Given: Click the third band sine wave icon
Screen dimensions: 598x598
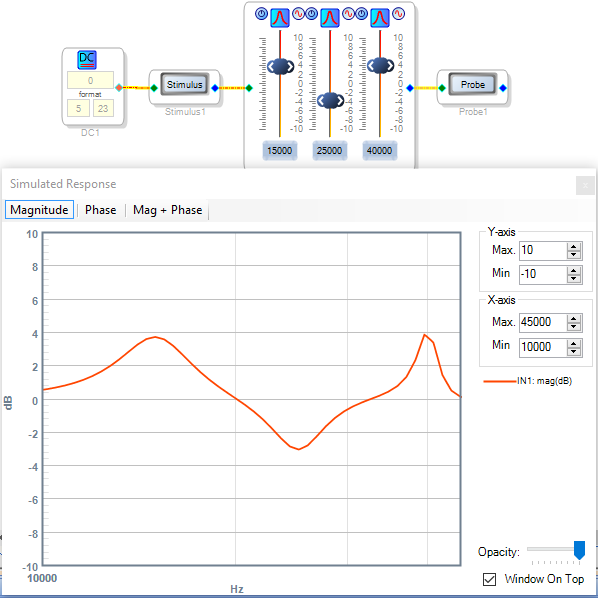Looking at the screenshot, I should coord(399,14).
